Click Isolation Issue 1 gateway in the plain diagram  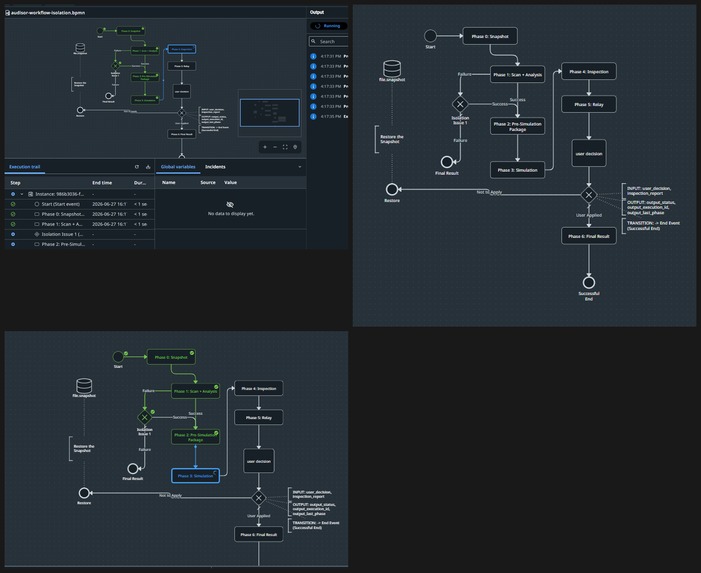click(460, 104)
